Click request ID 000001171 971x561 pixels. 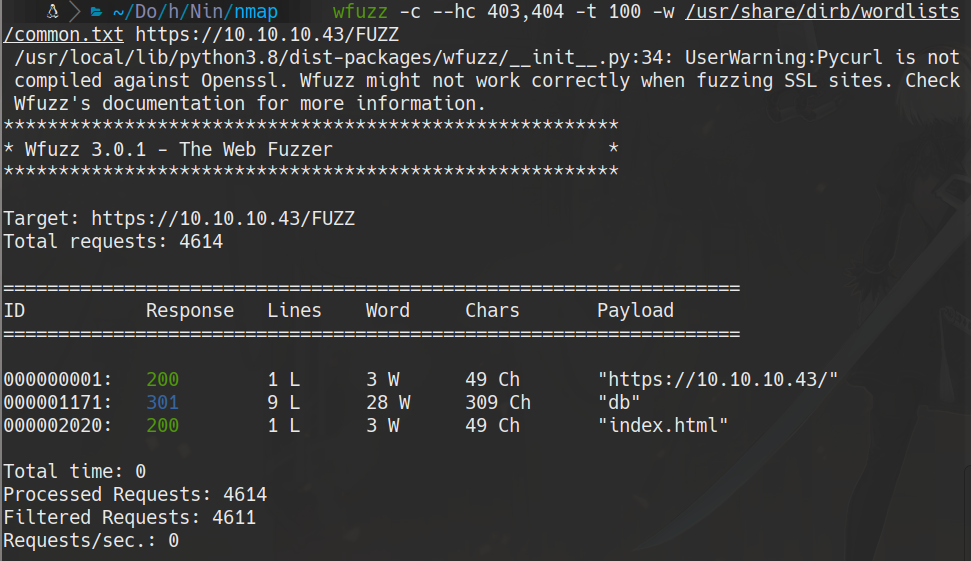[x=58, y=402]
